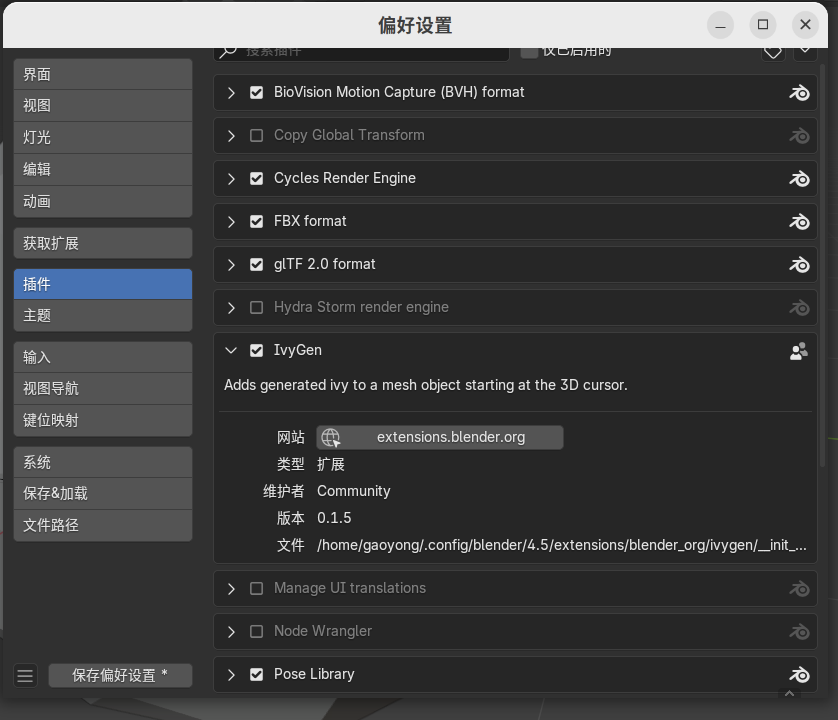The image size is (838, 720).
Task: Expand the Cycles Render Engine entry
Action: (x=231, y=179)
